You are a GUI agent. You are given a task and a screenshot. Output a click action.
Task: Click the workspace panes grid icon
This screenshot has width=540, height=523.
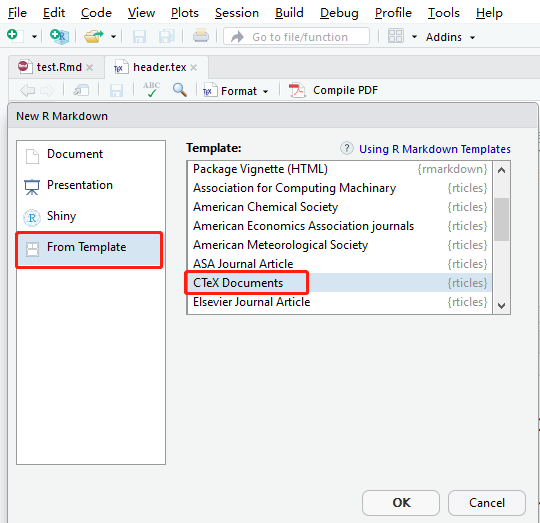click(395, 36)
